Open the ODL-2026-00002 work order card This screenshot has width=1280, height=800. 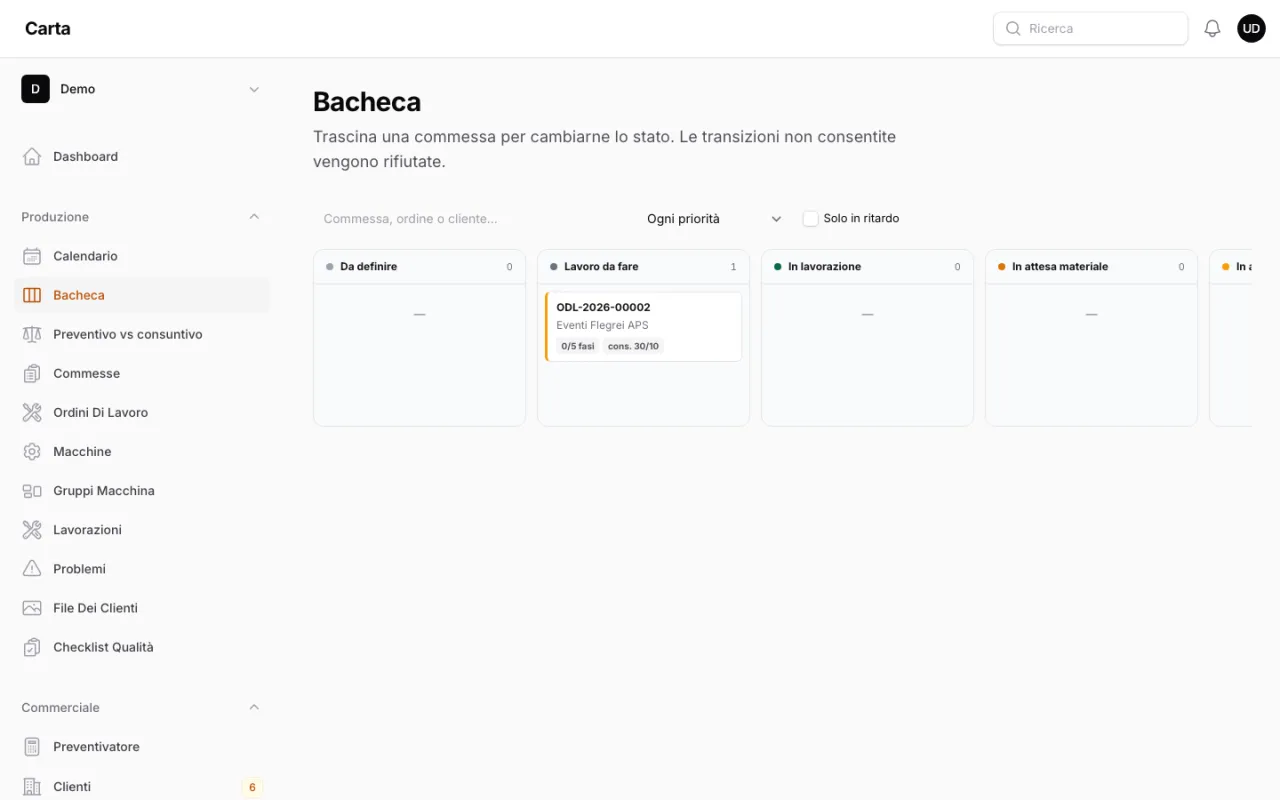coord(643,326)
